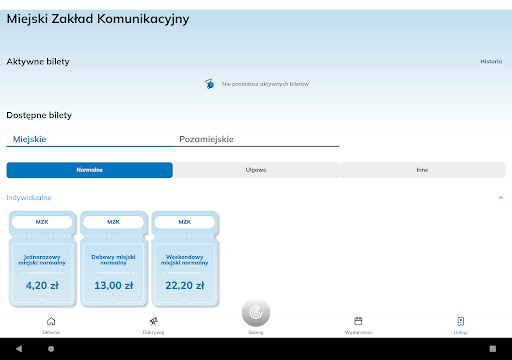Open the Usługi ticket icon

(461, 321)
